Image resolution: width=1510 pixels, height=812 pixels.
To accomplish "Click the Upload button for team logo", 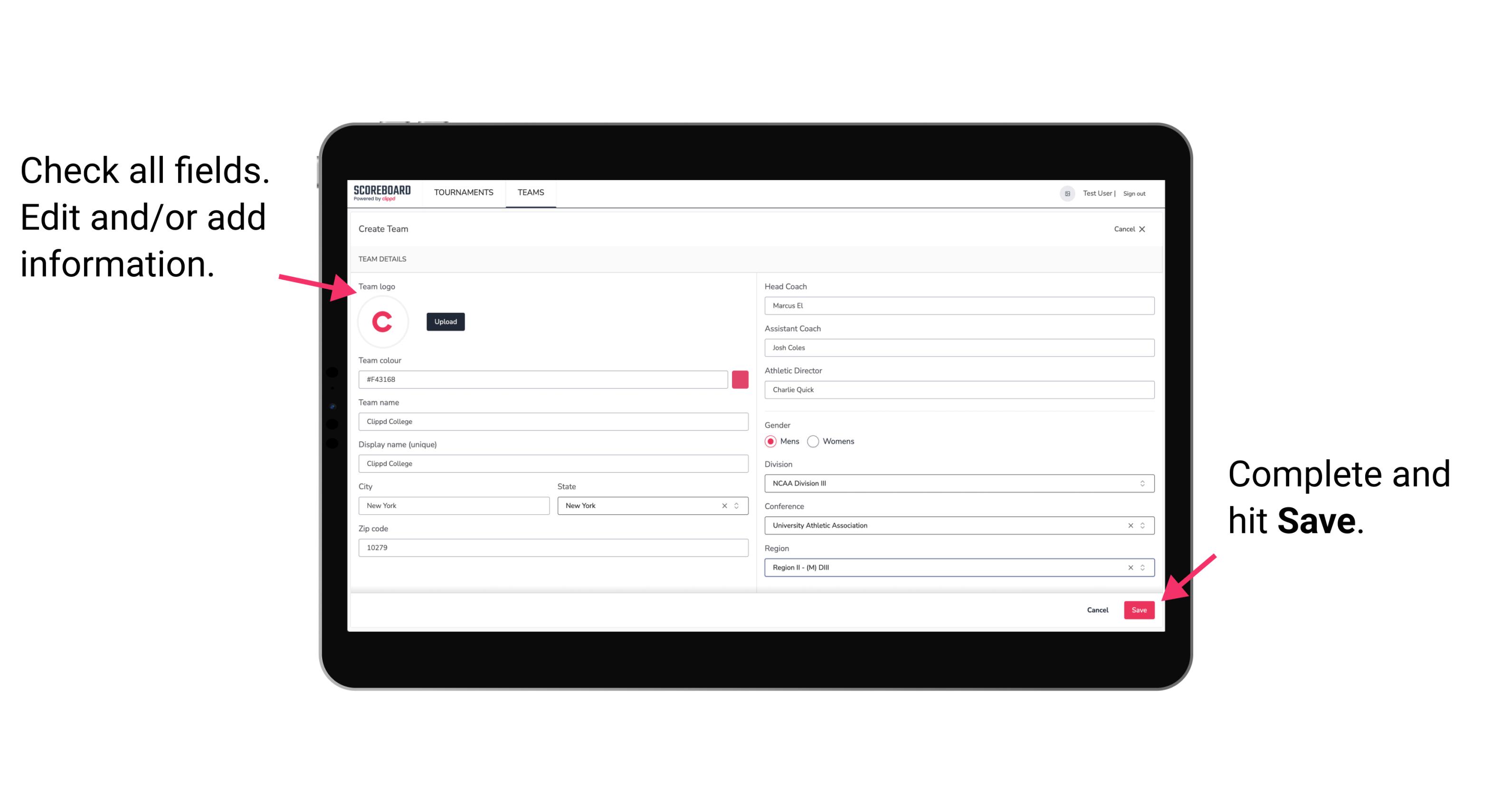I will [445, 321].
